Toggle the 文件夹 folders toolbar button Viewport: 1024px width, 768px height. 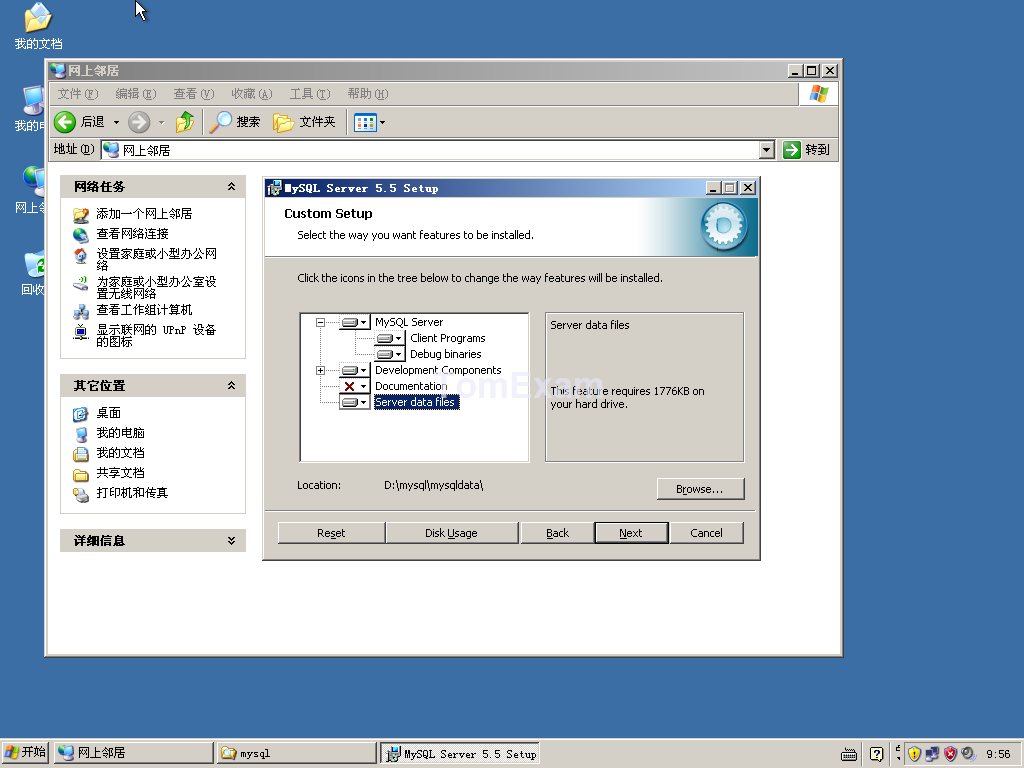coord(304,122)
